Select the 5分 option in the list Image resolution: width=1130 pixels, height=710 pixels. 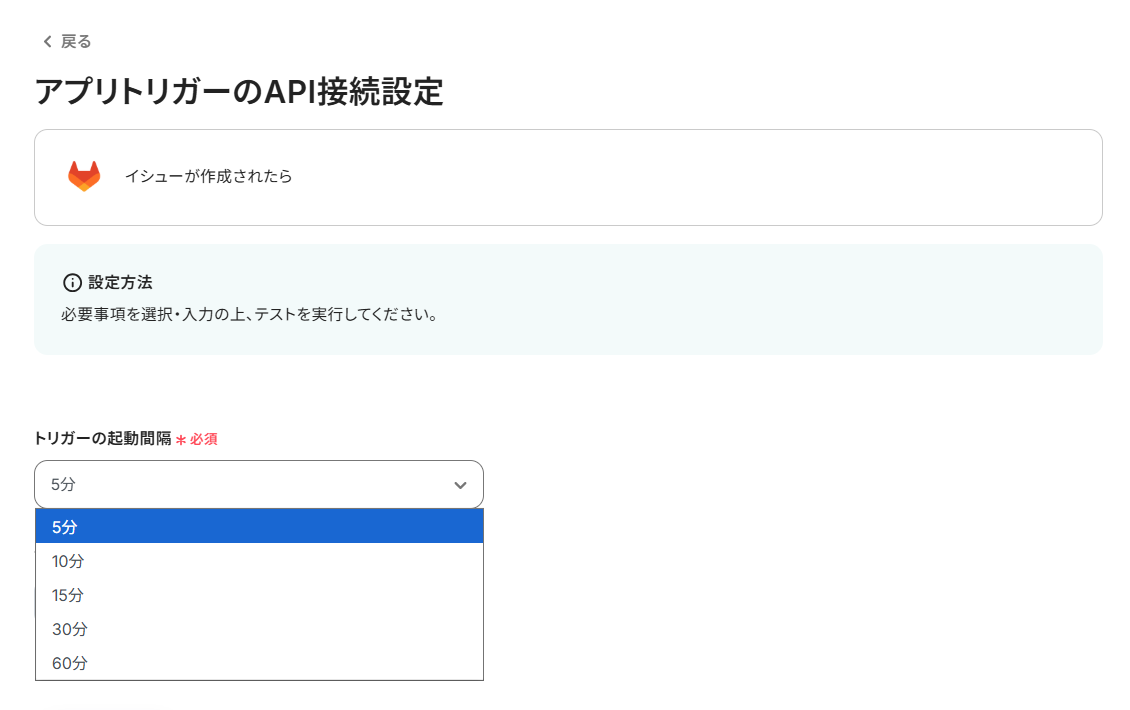[65, 527]
